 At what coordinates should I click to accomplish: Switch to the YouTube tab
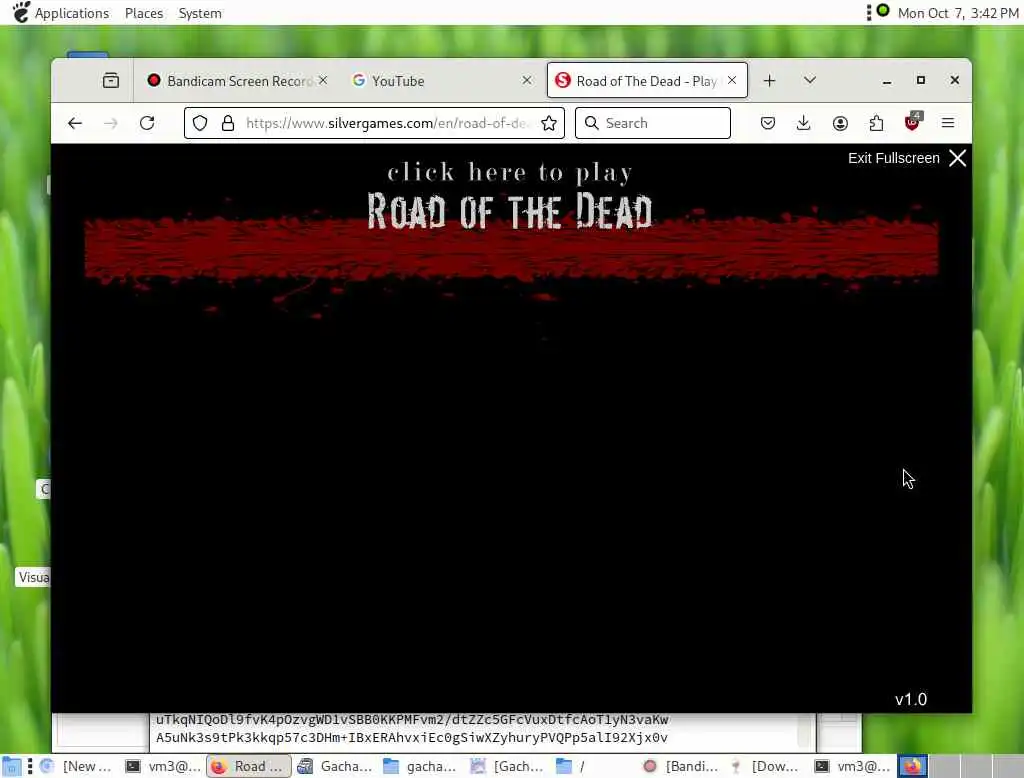tap(442, 80)
